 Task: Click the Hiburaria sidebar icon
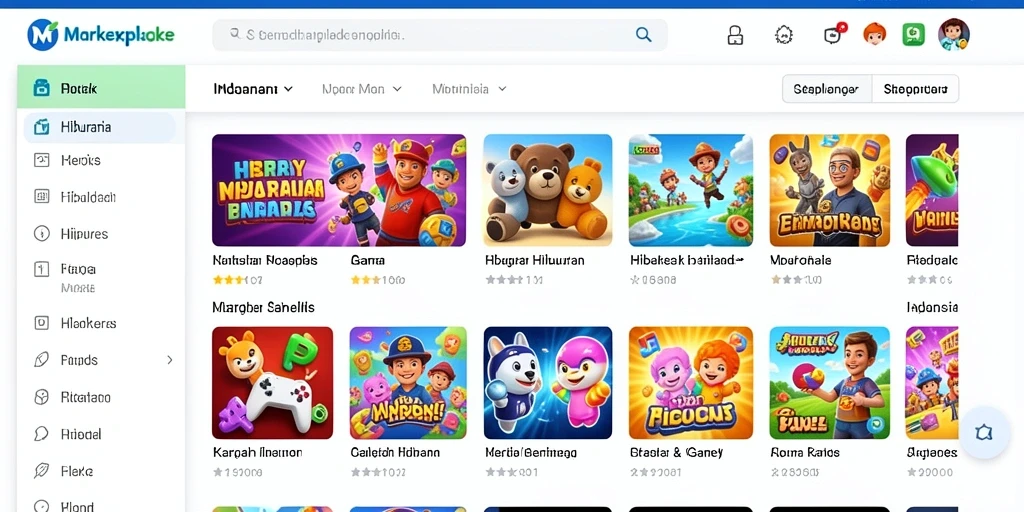click(41, 127)
